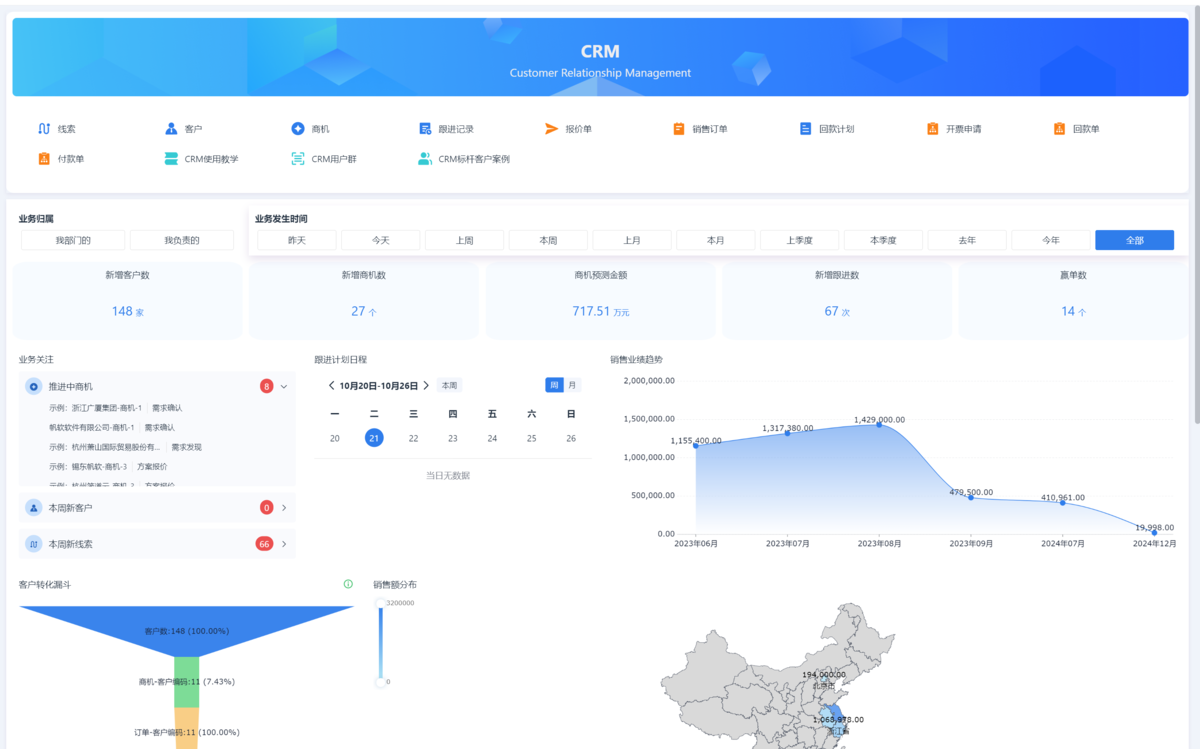This screenshot has width=1200, height=749.
Task: Click the red 0 badge on 本周新客户
Action: point(267,508)
